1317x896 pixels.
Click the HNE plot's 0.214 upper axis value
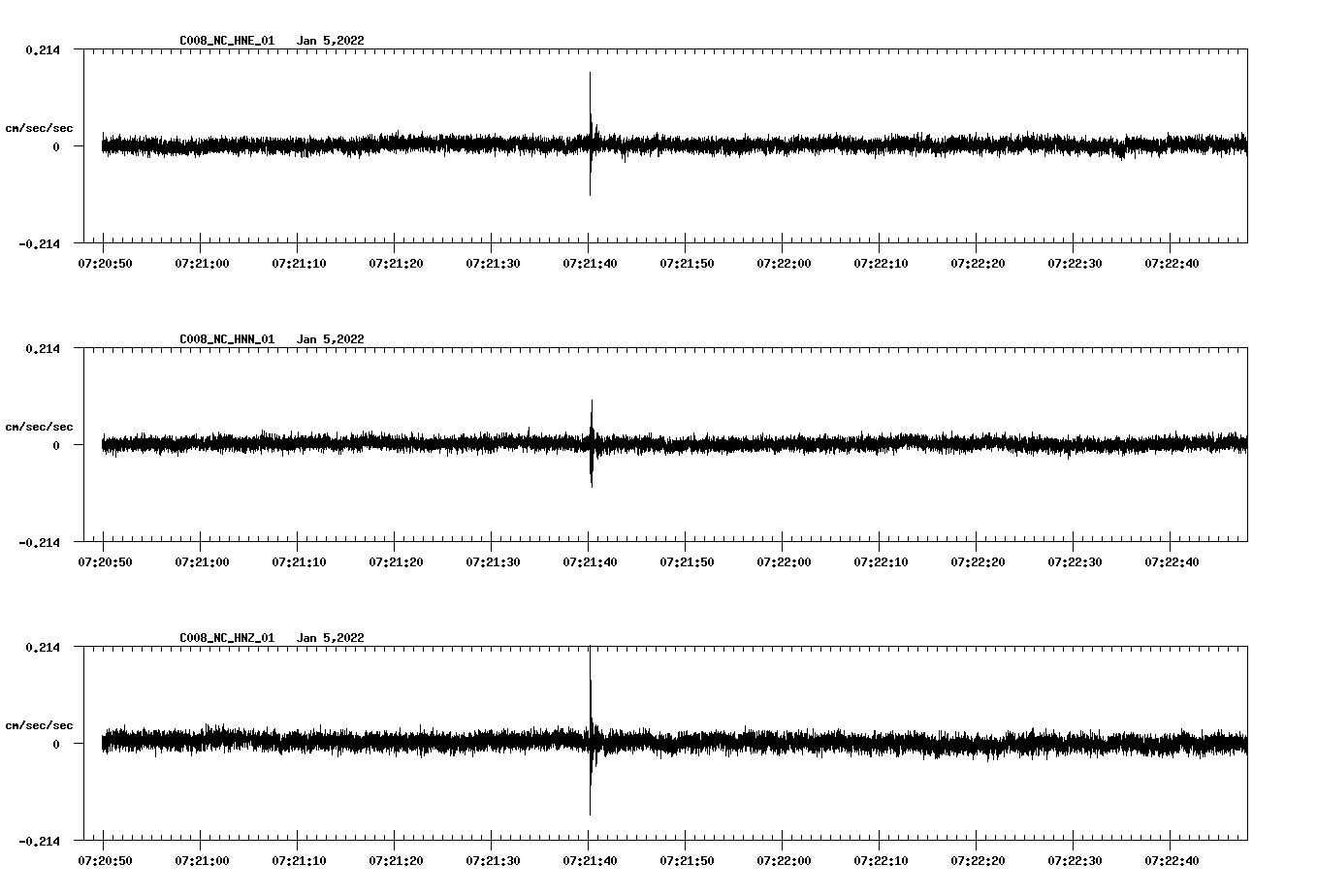pos(42,49)
